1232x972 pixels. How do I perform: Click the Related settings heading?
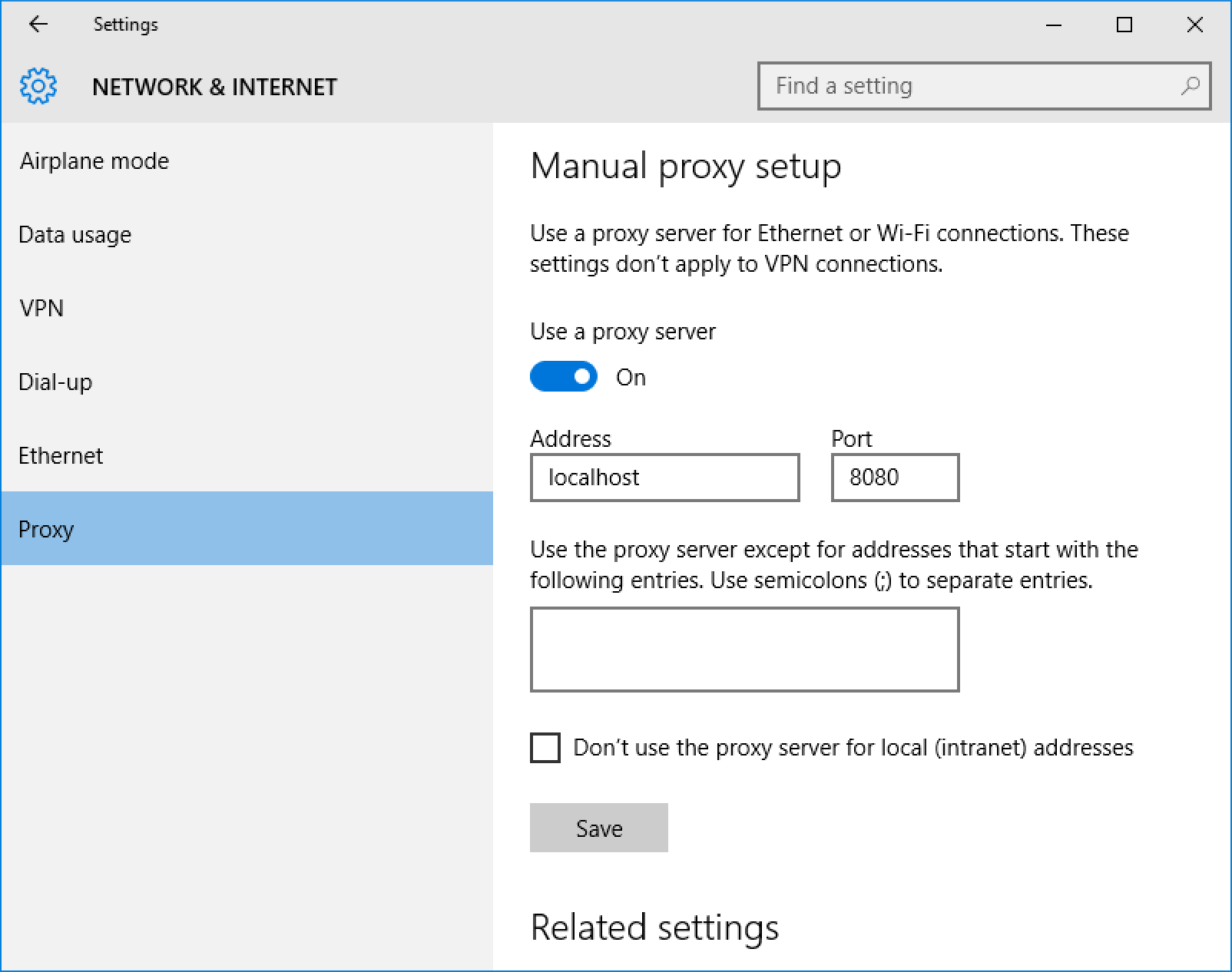click(x=654, y=927)
